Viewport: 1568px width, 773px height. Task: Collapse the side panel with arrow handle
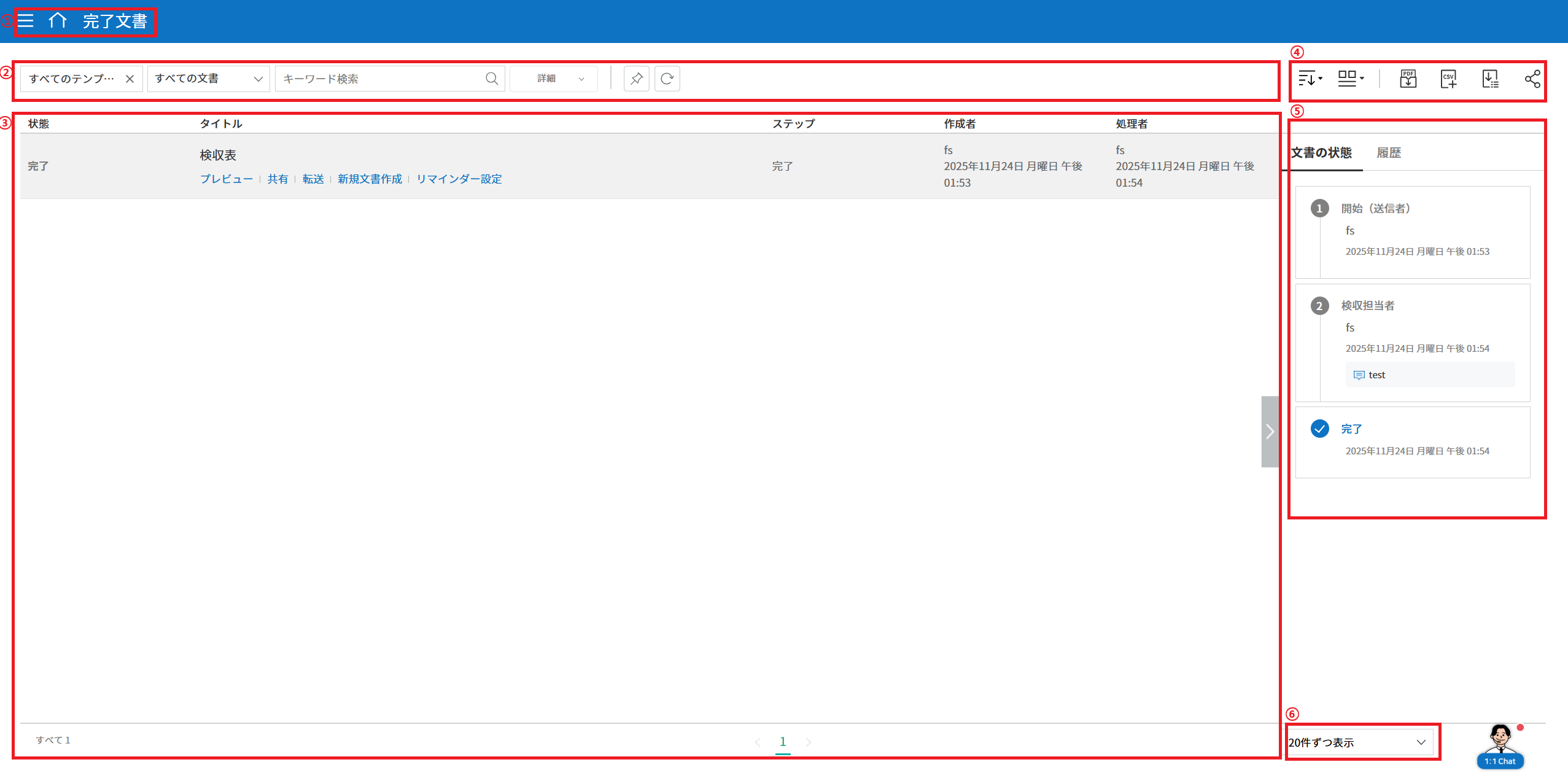click(1270, 432)
